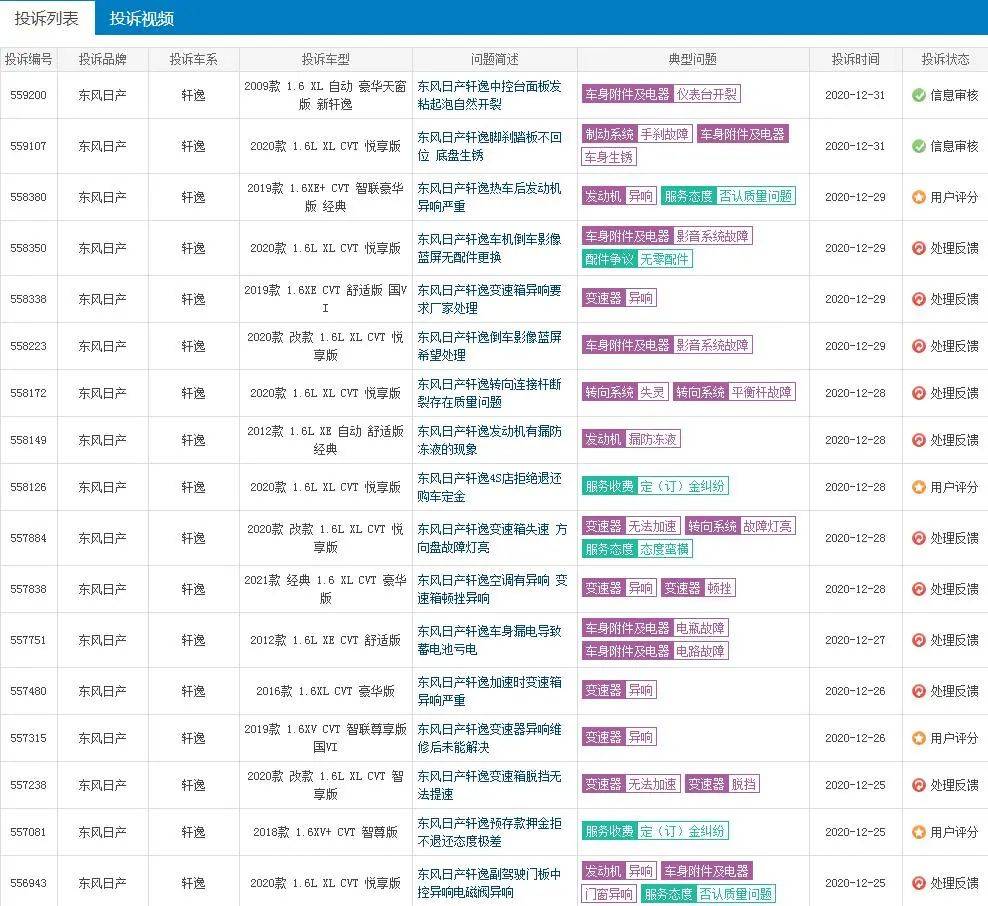This screenshot has width=988, height=906.
Task: Click red feedback icon for complaint 556943
Action: [918, 883]
